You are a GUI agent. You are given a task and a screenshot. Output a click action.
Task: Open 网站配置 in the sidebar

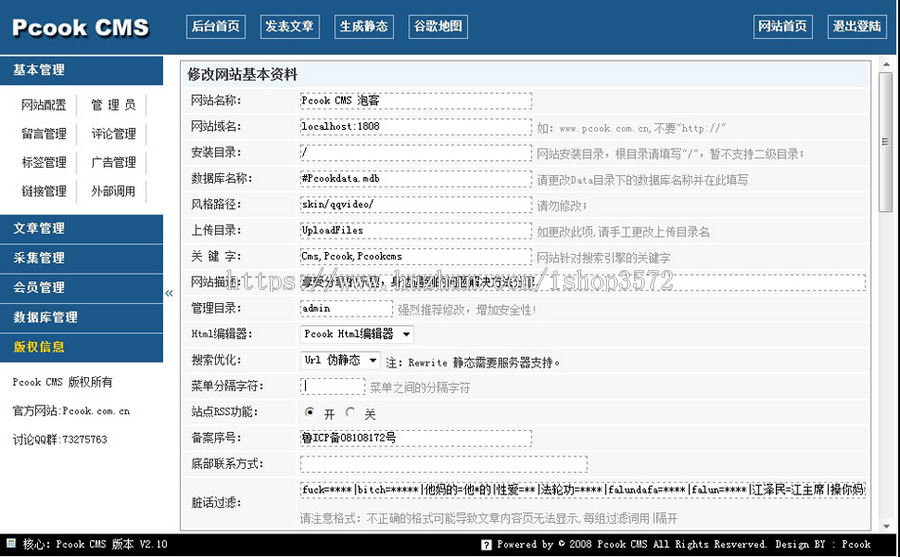pos(44,105)
